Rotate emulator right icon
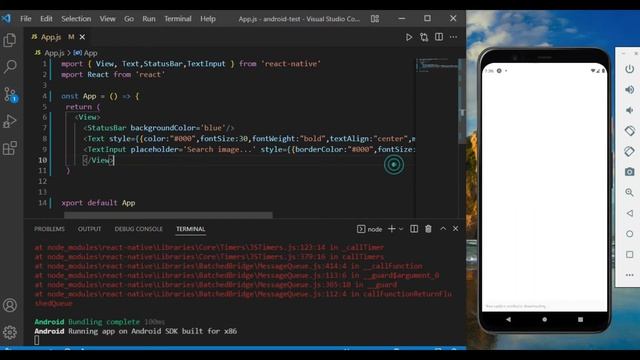Viewport: 640px width, 360px height. pos(629,151)
